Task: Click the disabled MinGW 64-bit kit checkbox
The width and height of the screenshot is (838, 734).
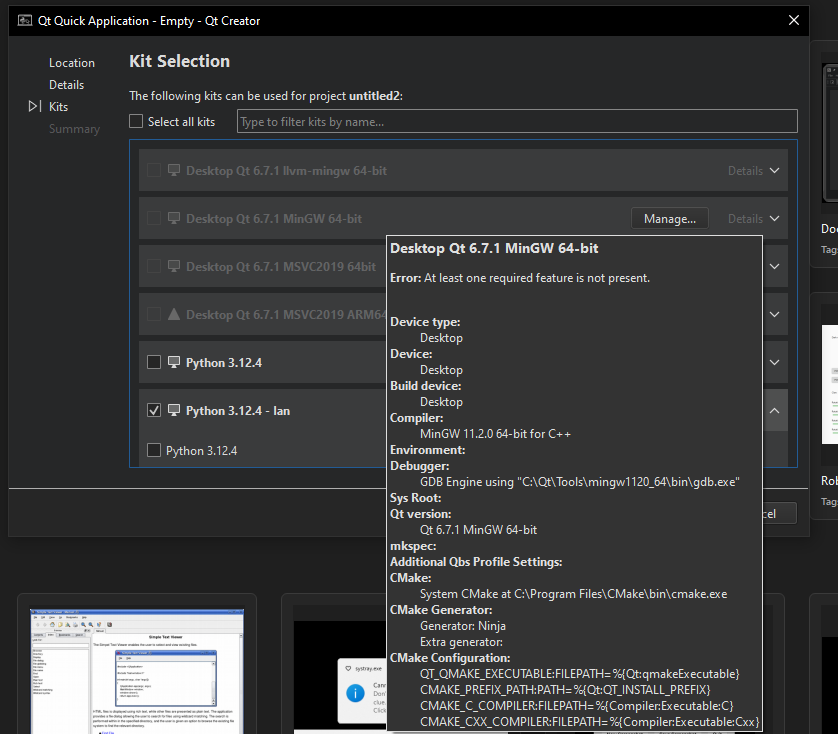Action: (154, 218)
